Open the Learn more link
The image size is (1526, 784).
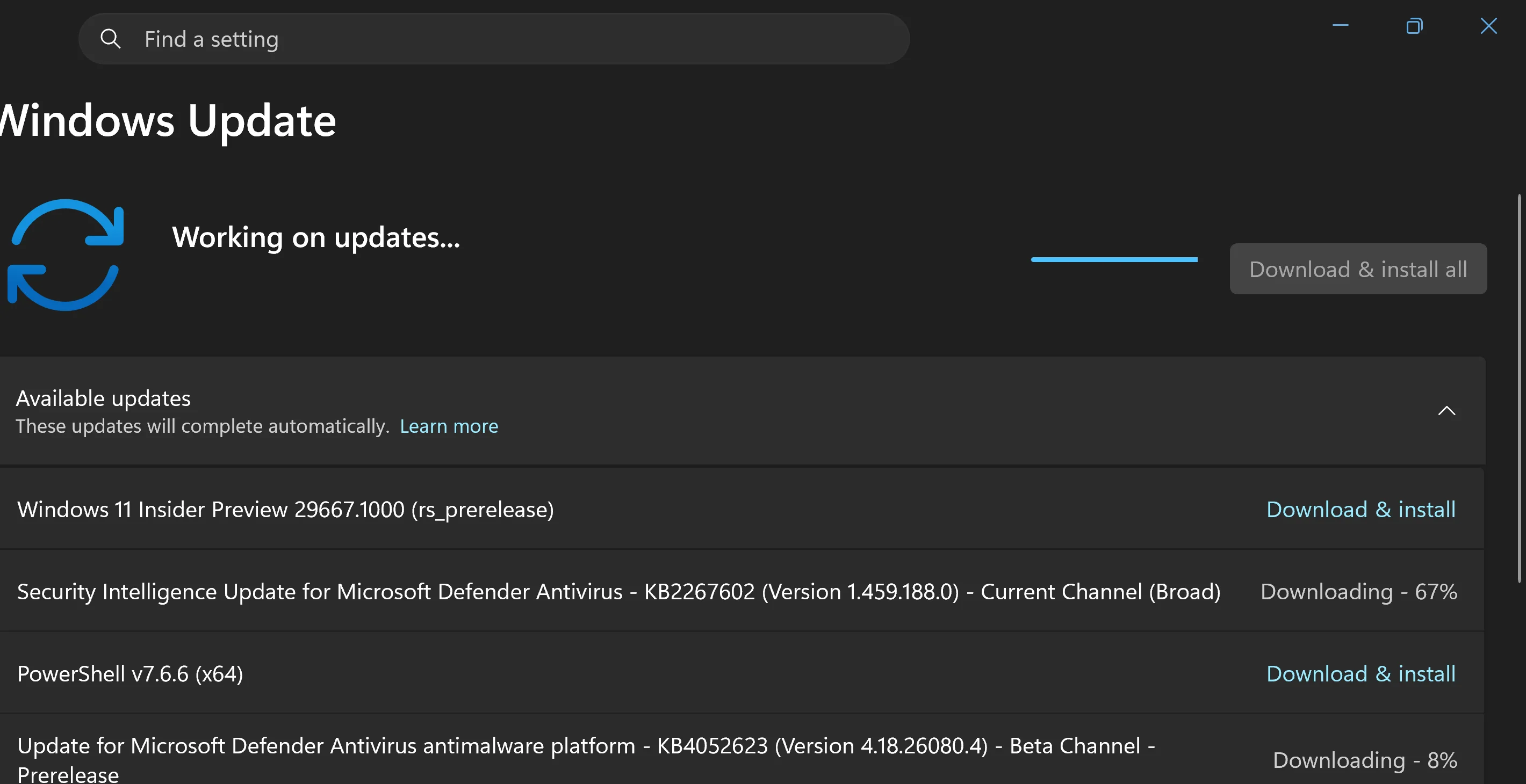pos(449,426)
